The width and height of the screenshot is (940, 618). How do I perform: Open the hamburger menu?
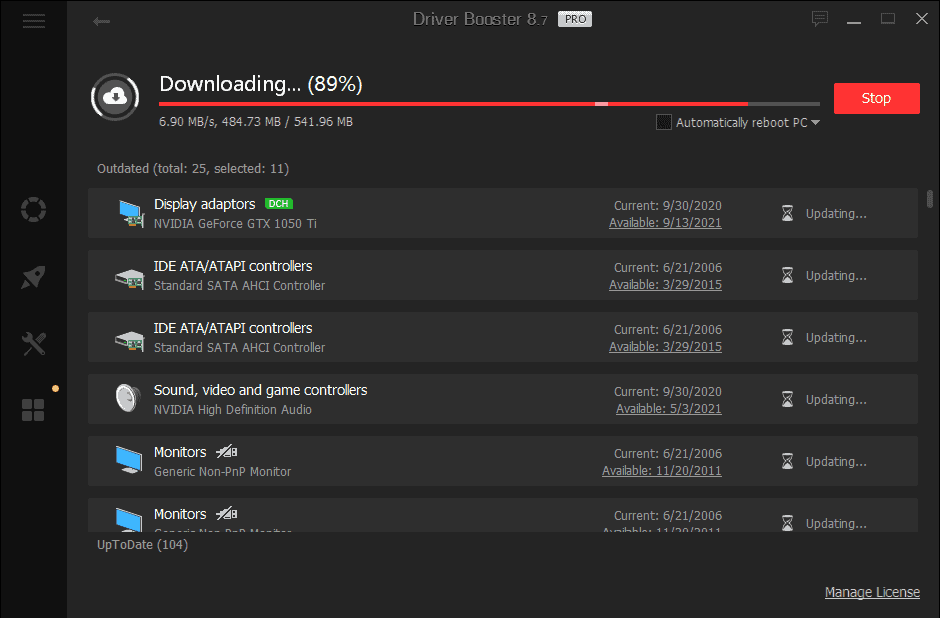point(33,20)
